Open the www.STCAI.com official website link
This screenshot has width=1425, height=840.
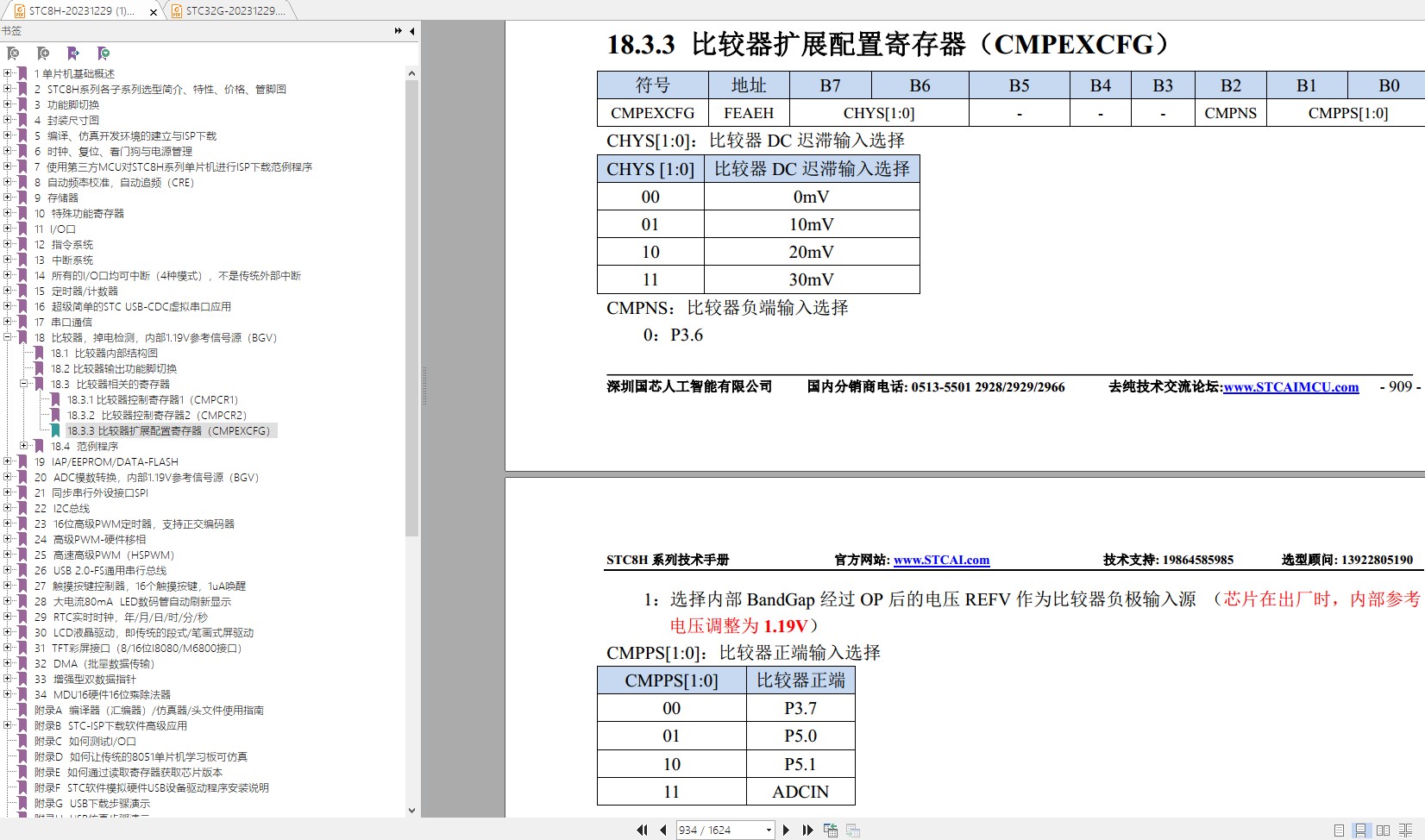tap(942, 560)
